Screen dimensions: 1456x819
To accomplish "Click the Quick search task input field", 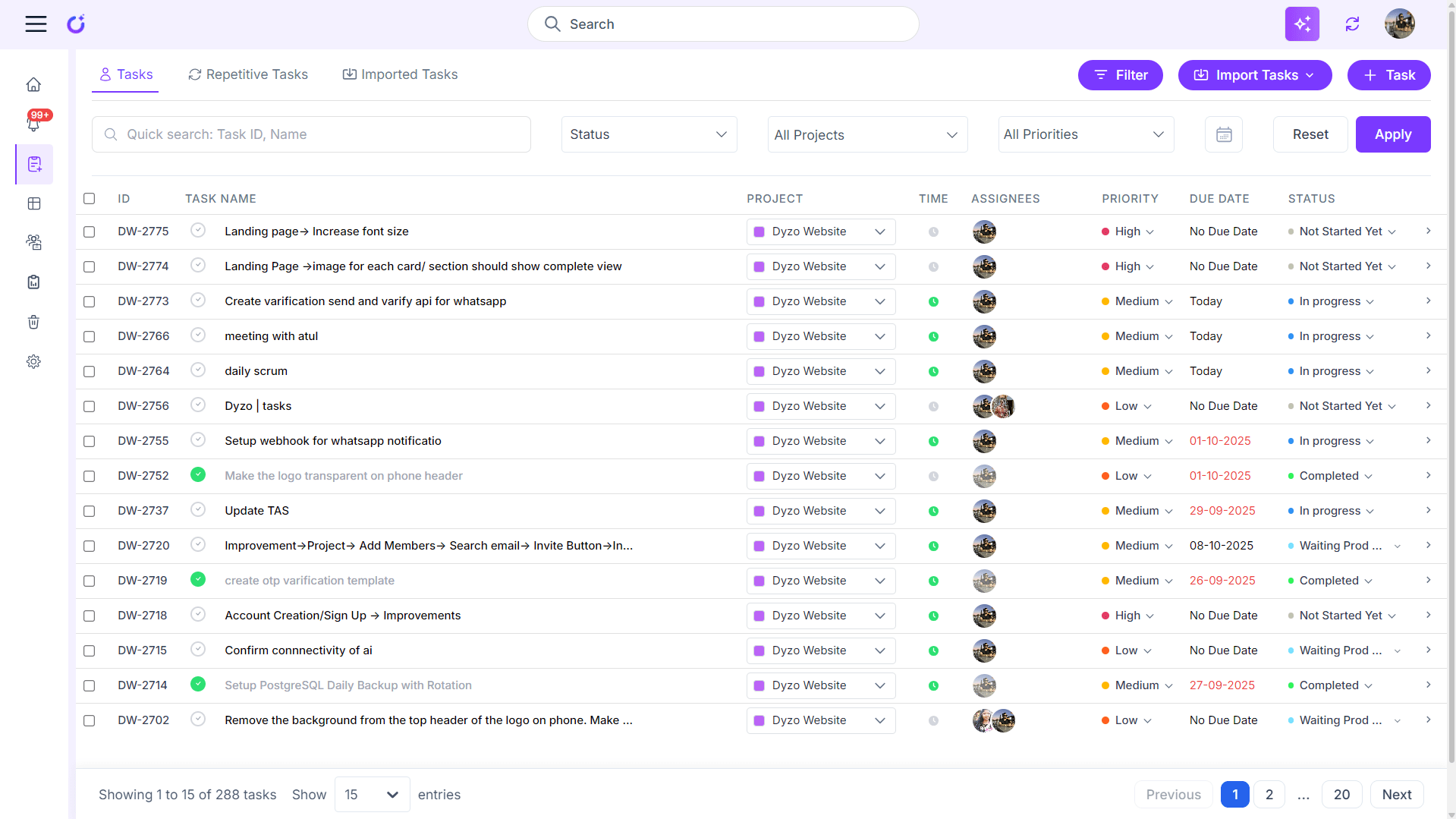I will pyautogui.click(x=311, y=134).
